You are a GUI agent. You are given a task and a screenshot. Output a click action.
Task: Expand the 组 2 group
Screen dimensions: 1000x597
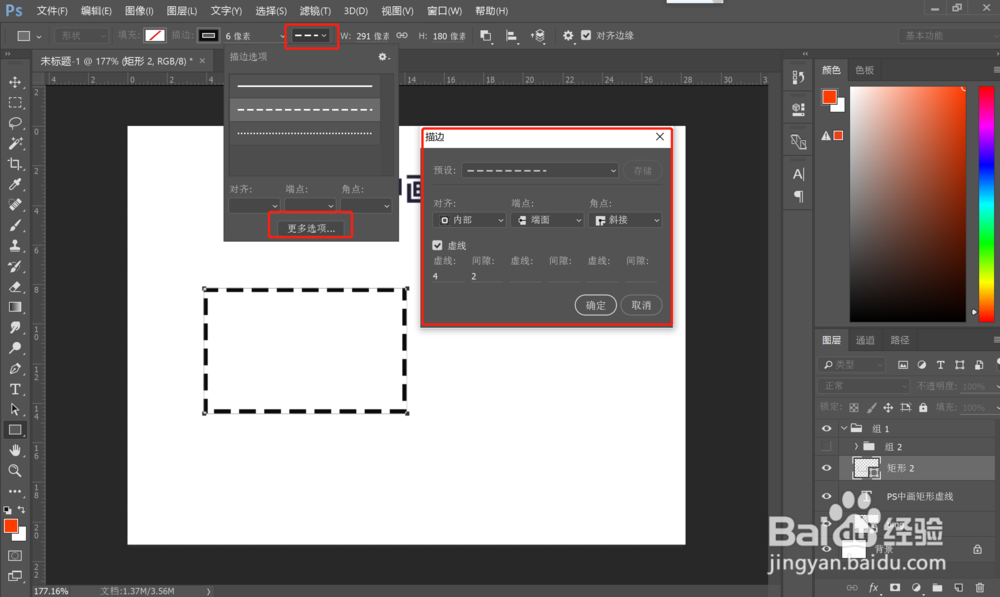(x=856, y=446)
